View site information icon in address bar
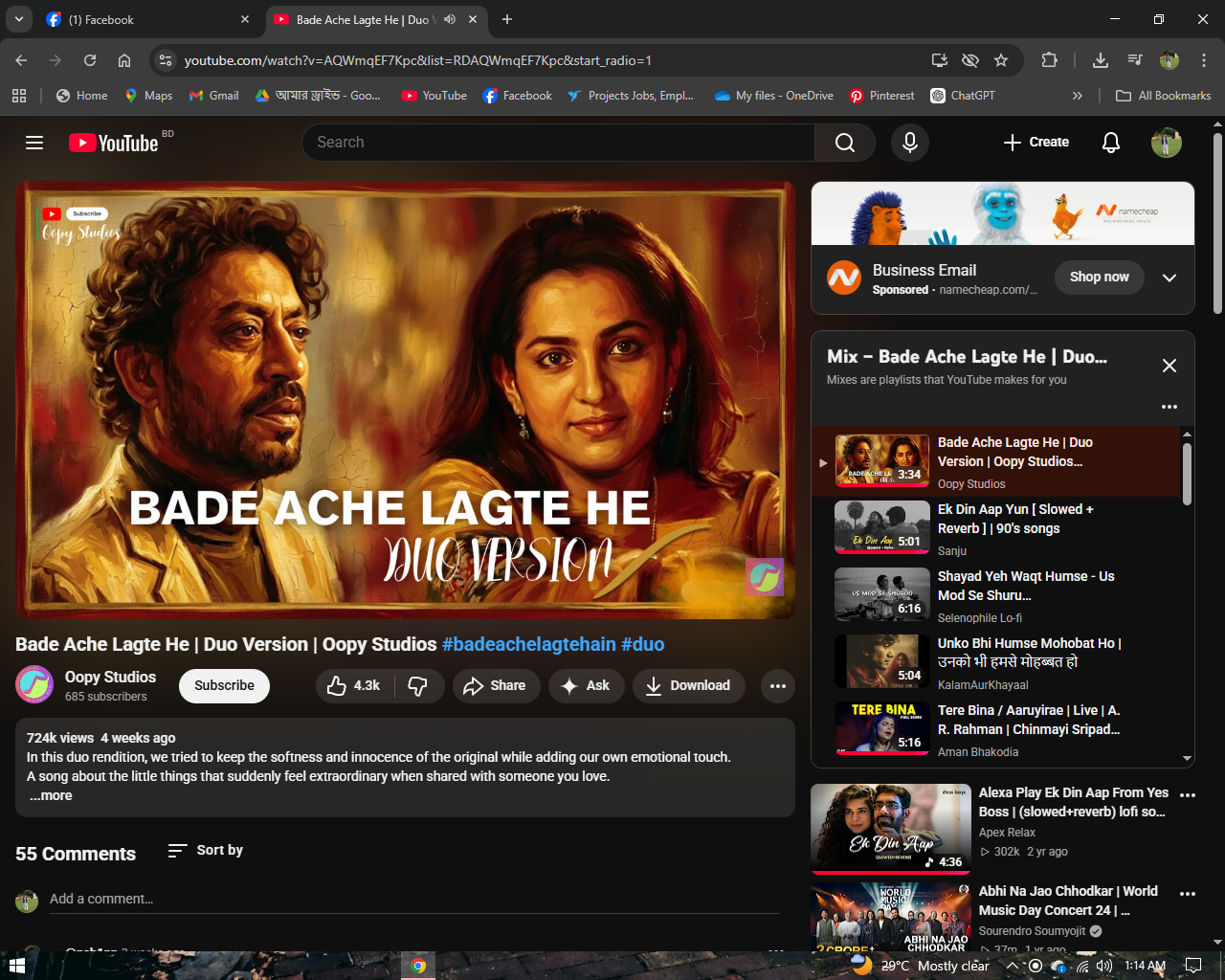The width and height of the screenshot is (1225, 980). click(166, 60)
